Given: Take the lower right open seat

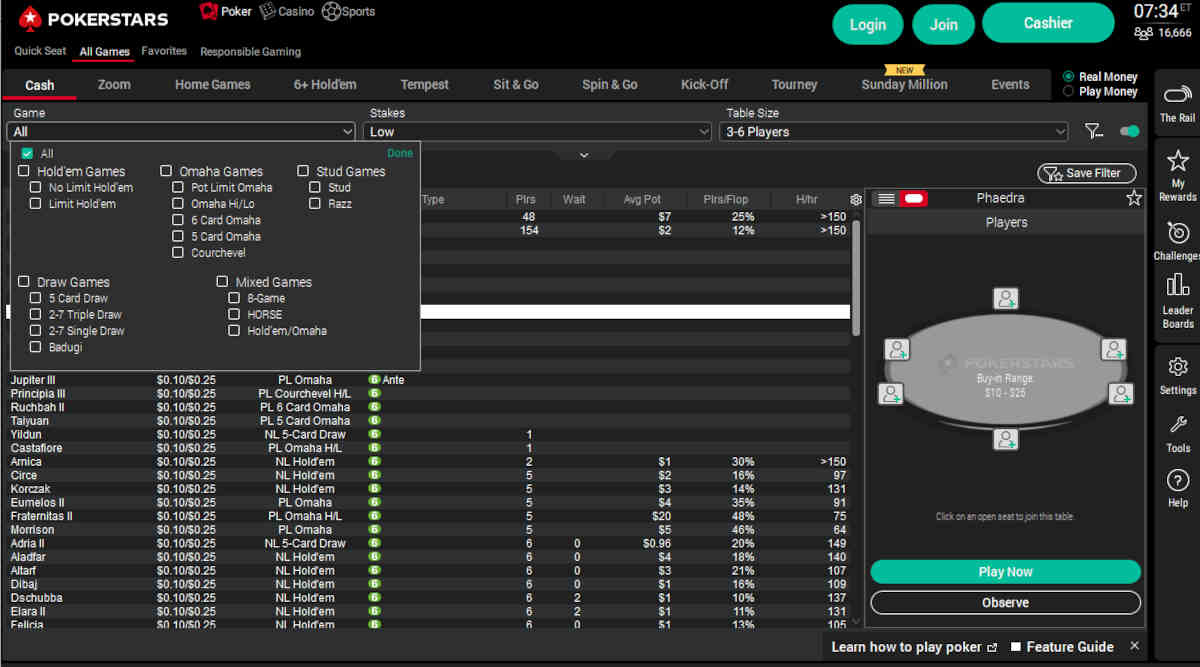Looking at the screenshot, I should (1121, 393).
